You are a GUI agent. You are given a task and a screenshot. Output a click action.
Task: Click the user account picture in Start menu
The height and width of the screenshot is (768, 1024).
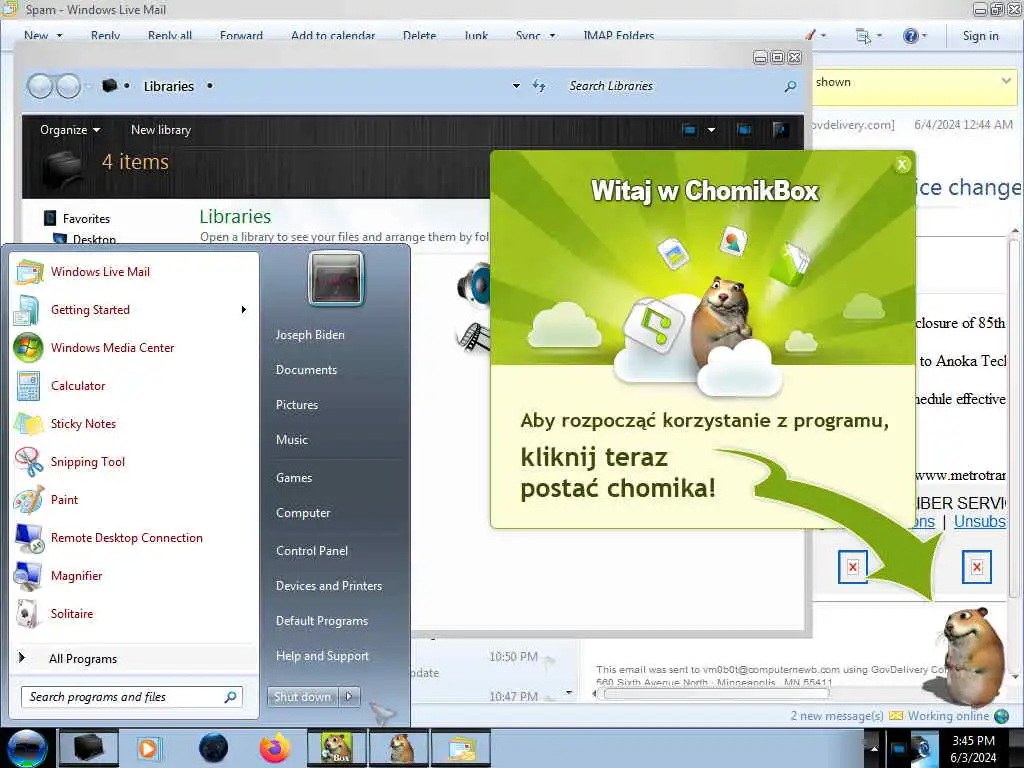pos(336,279)
